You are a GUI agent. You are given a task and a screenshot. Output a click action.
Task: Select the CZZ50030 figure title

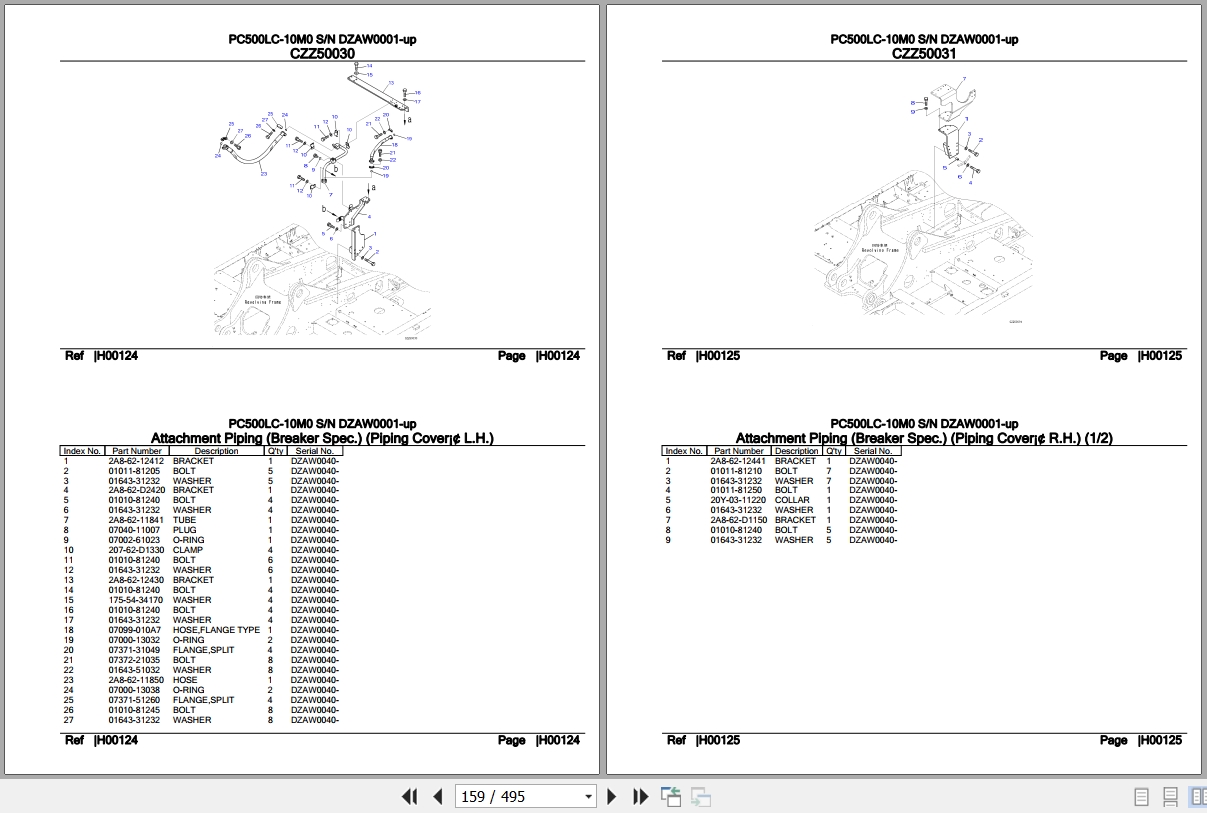point(321,54)
